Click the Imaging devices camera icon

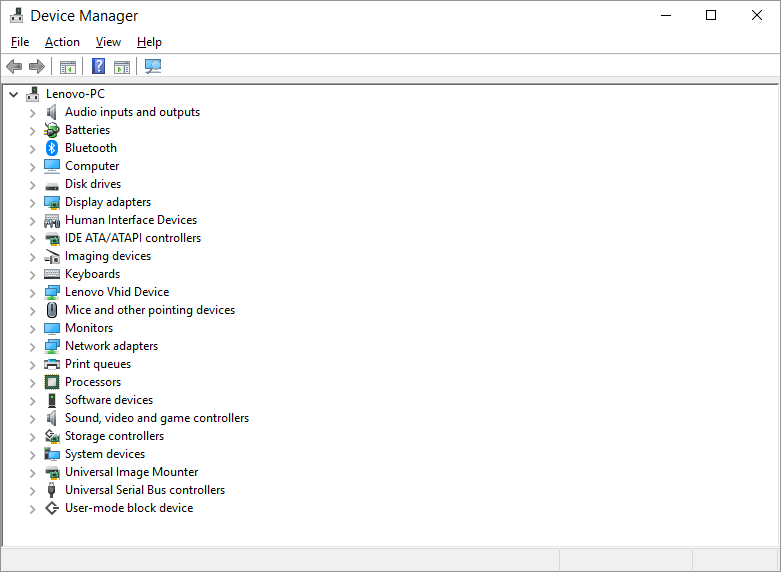52,257
